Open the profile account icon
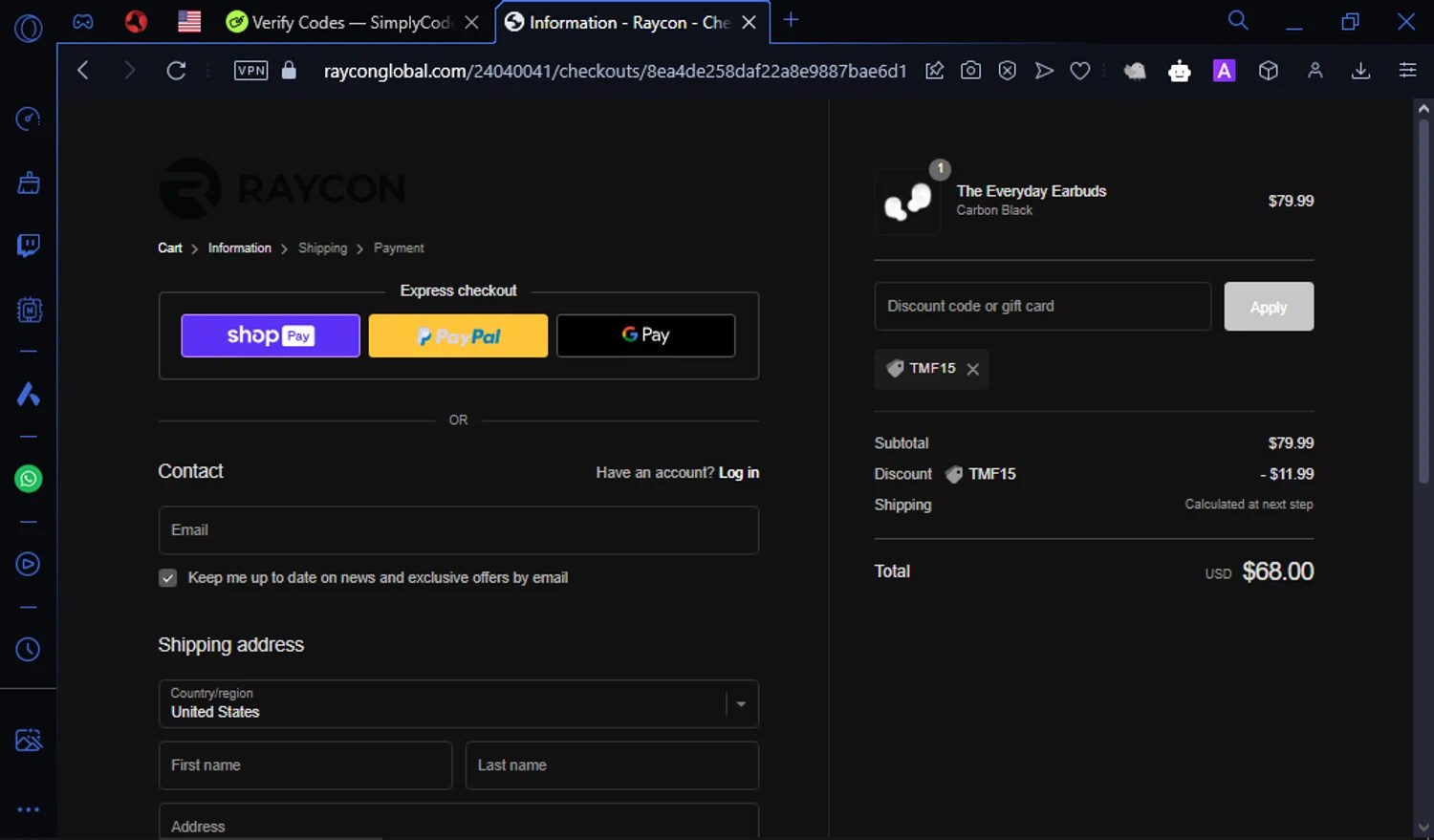Screen dimensions: 1434x840 (x=1315, y=70)
